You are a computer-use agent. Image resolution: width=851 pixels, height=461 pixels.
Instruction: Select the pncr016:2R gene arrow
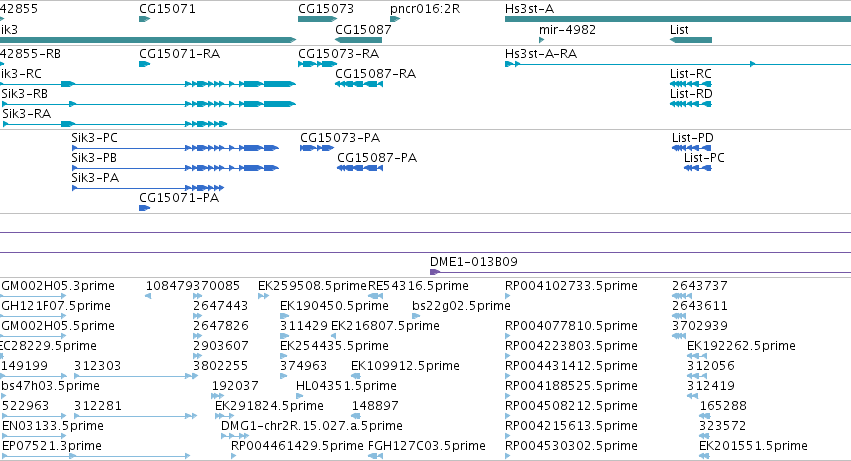(x=395, y=19)
